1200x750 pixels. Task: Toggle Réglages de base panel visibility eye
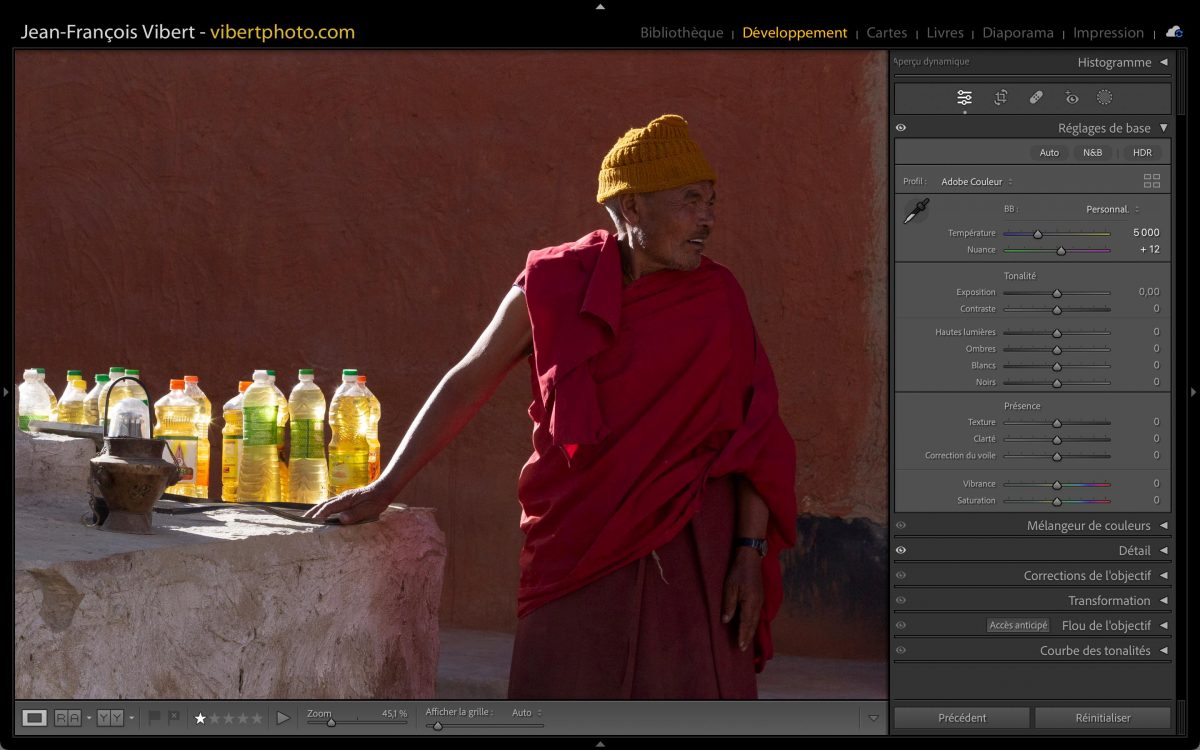[901, 128]
